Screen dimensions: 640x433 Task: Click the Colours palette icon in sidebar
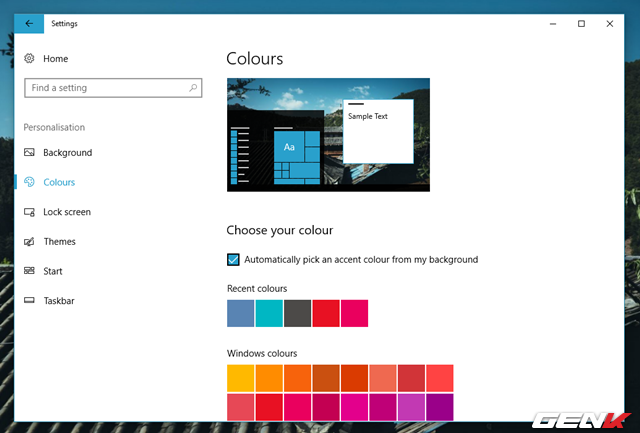[x=29, y=182]
